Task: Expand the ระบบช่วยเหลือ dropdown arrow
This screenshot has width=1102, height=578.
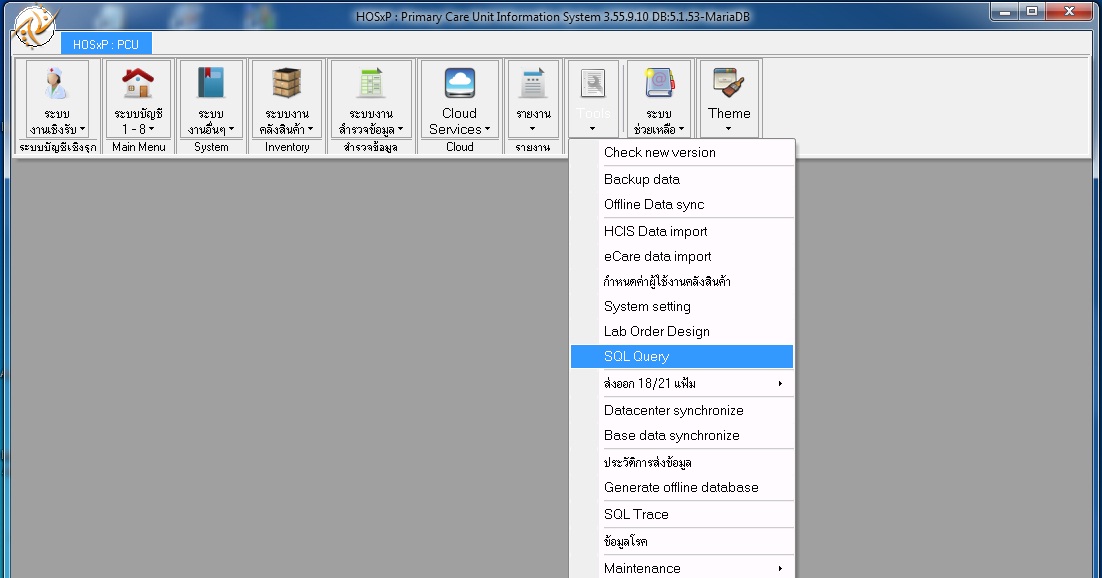Action: (681, 129)
